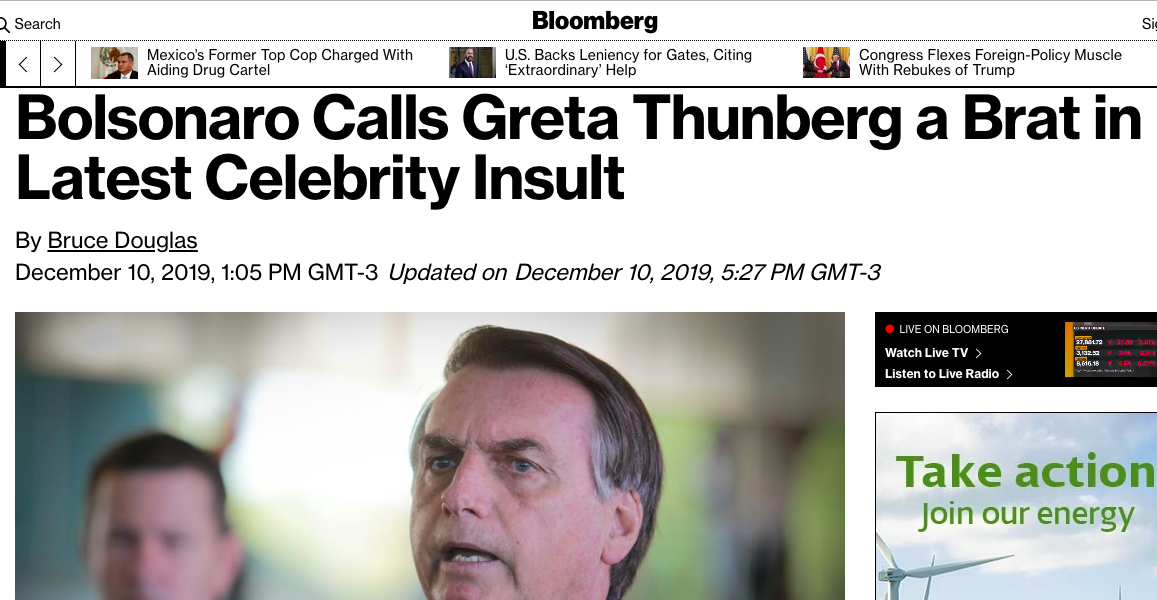Screen dimensions: 1157x600
Task: Click the Search label in the header
Action: pos(38,24)
